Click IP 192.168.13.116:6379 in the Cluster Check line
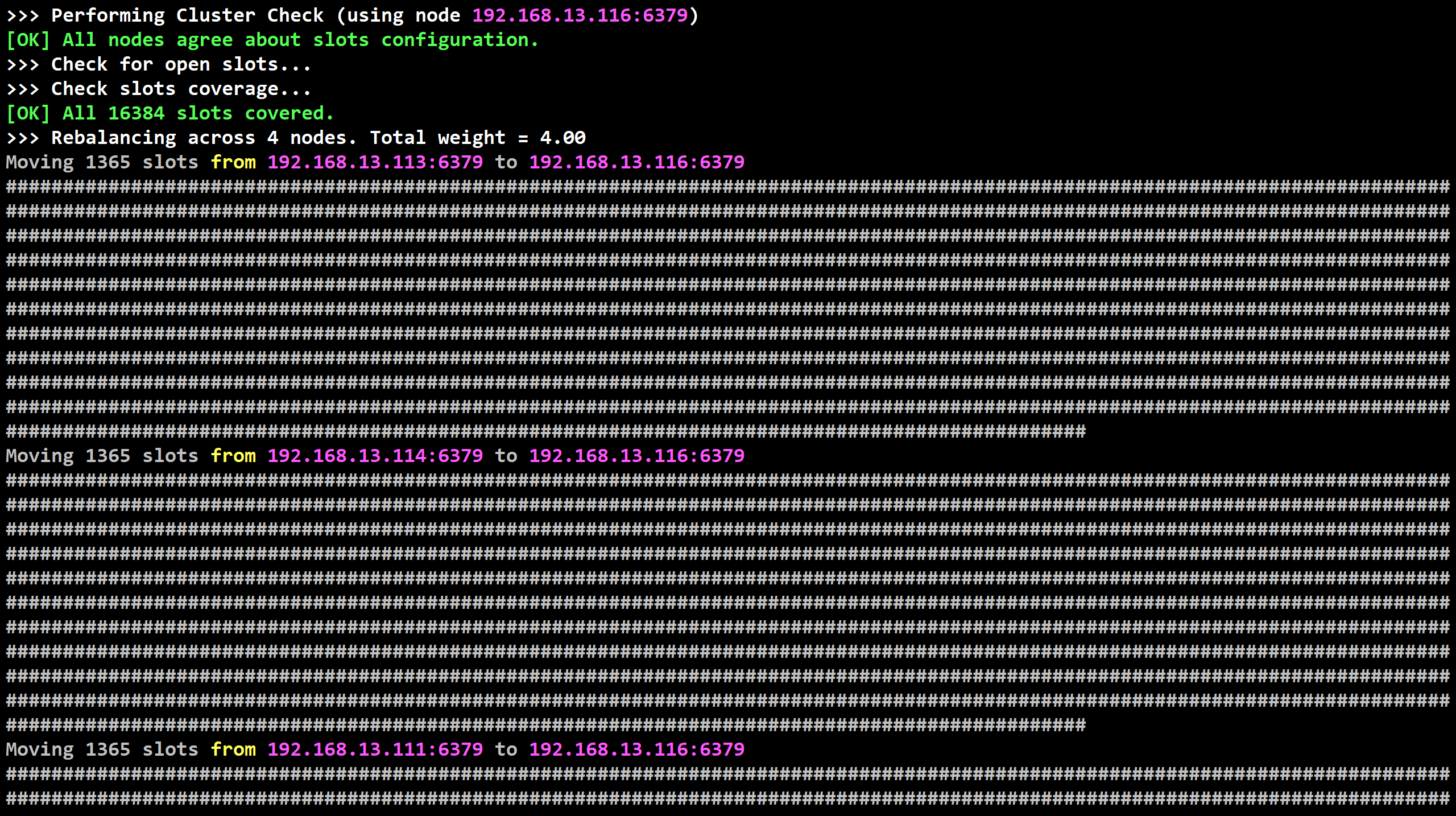Screen dimensions: 1456x816 pos(580,15)
